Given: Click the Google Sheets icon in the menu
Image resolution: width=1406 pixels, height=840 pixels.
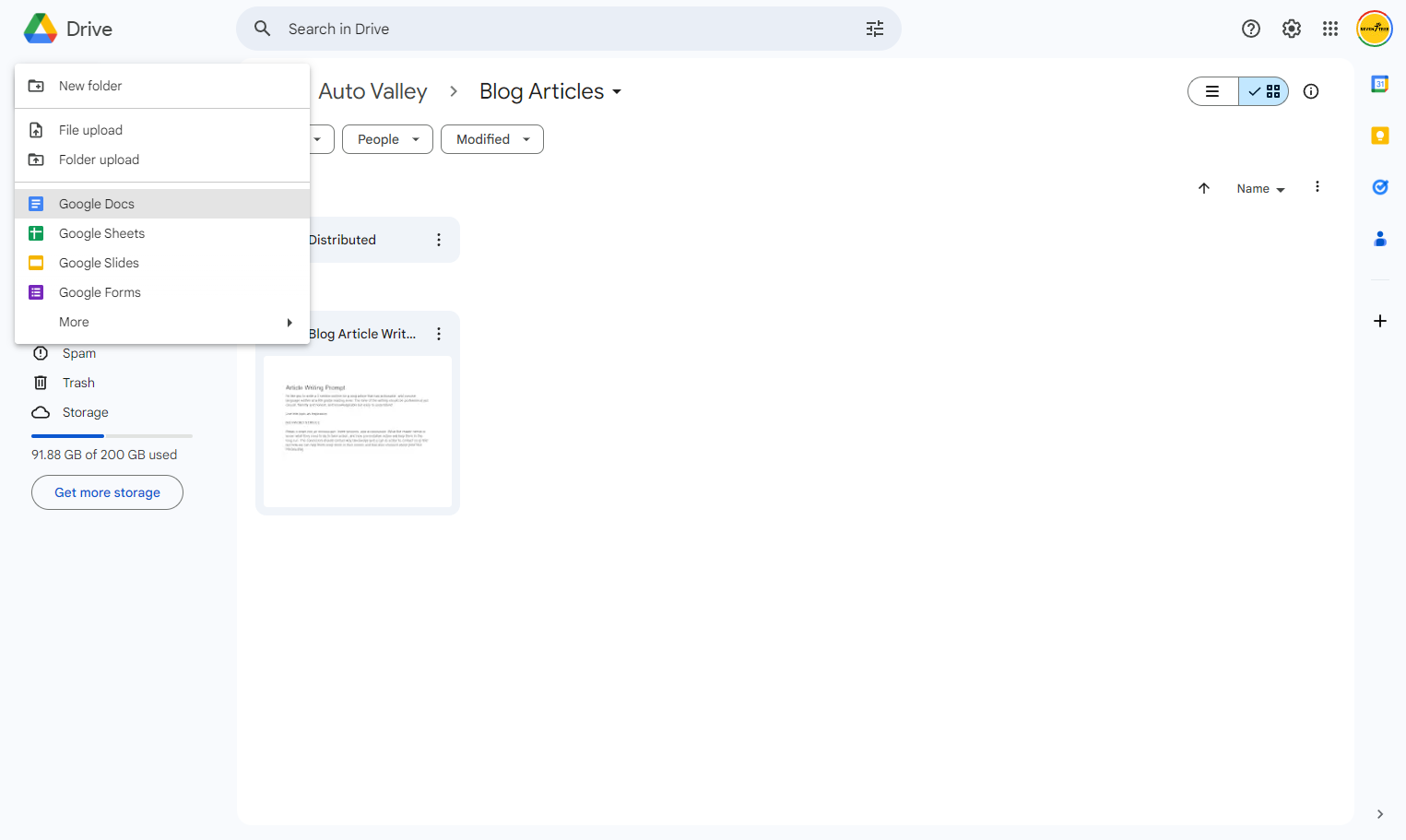Looking at the screenshot, I should [x=36, y=233].
